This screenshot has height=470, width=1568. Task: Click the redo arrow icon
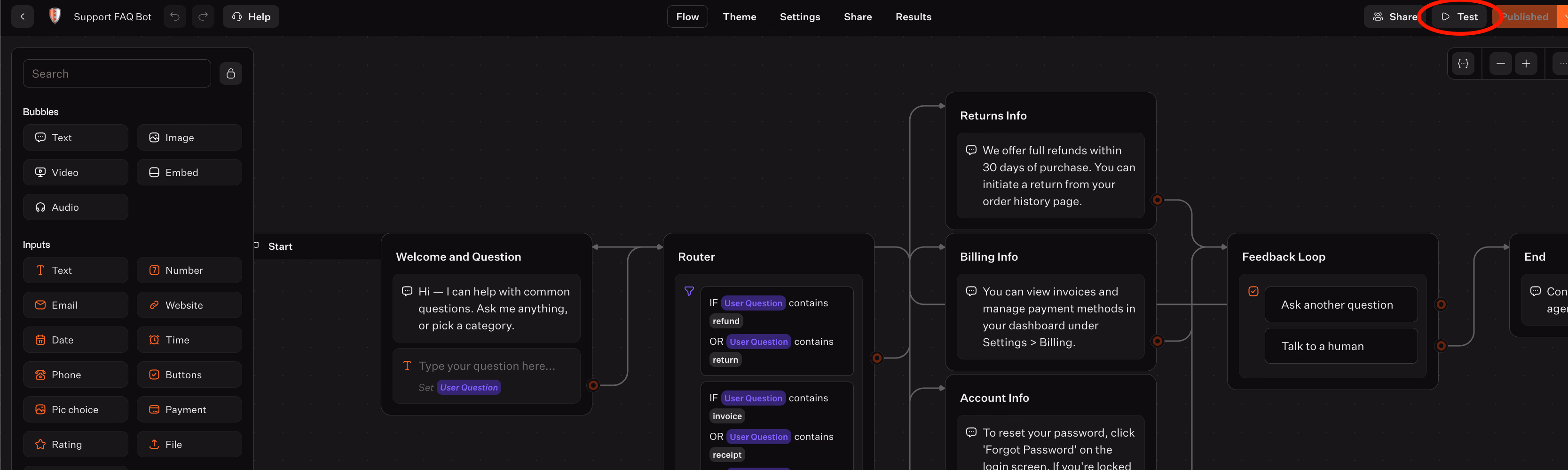click(203, 16)
